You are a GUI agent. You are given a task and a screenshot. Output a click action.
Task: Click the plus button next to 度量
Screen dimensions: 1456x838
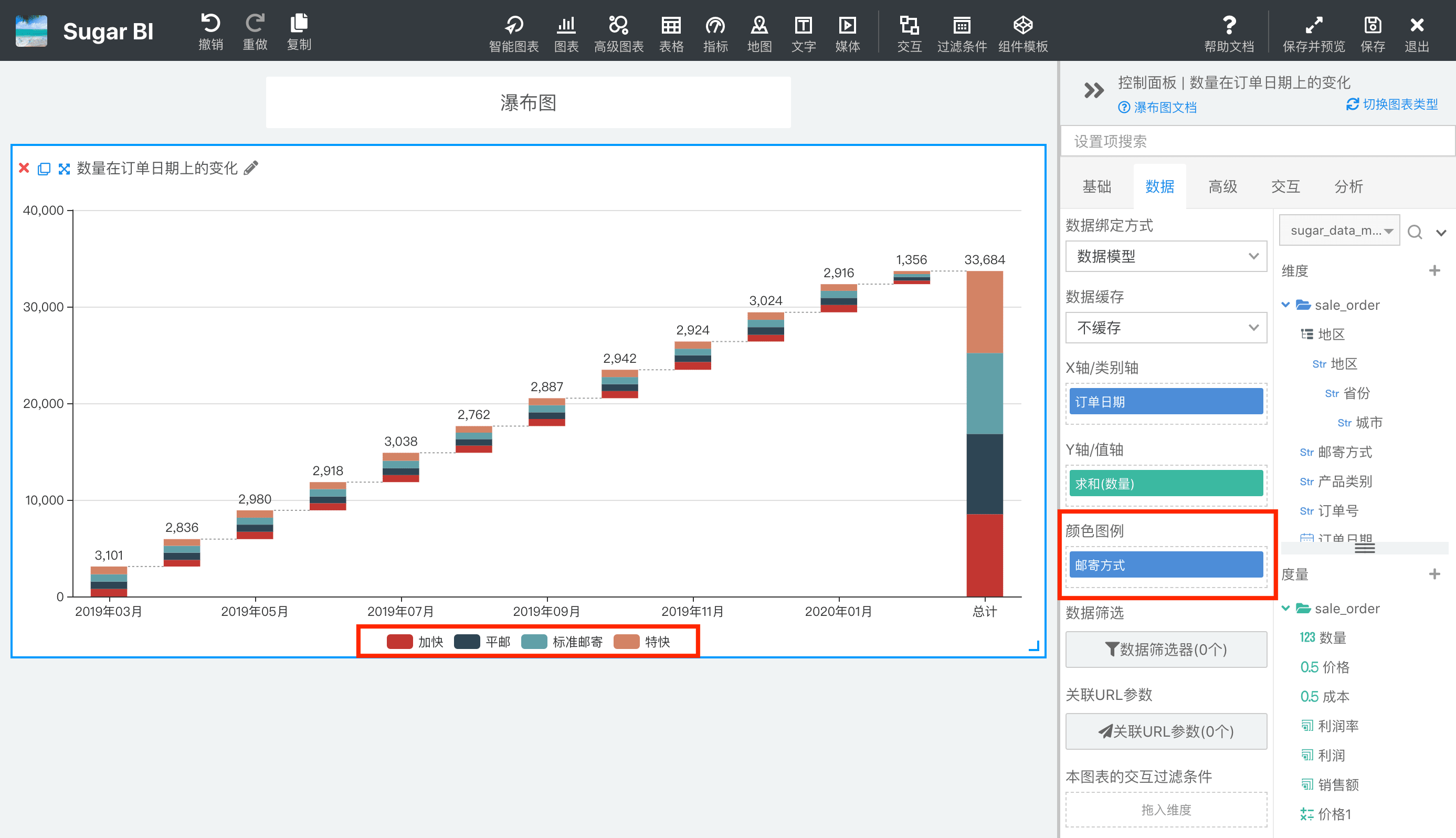pos(1434,574)
